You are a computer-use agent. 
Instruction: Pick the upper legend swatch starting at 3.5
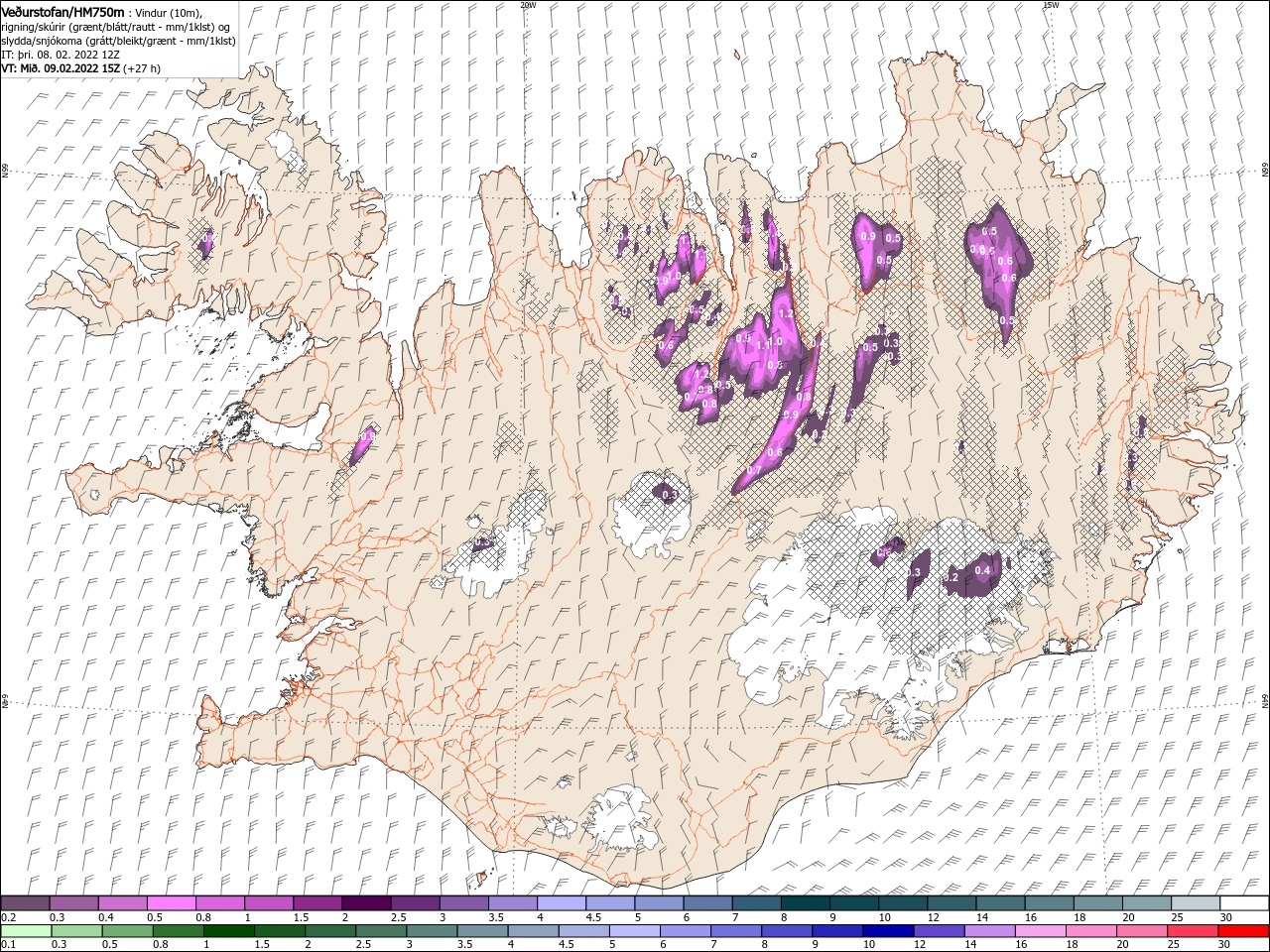512,903
